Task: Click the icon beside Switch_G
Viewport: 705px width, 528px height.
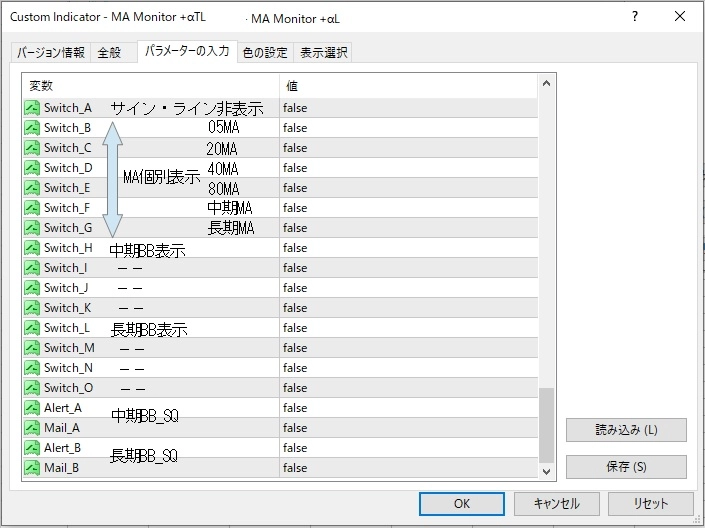Action: (32, 228)
